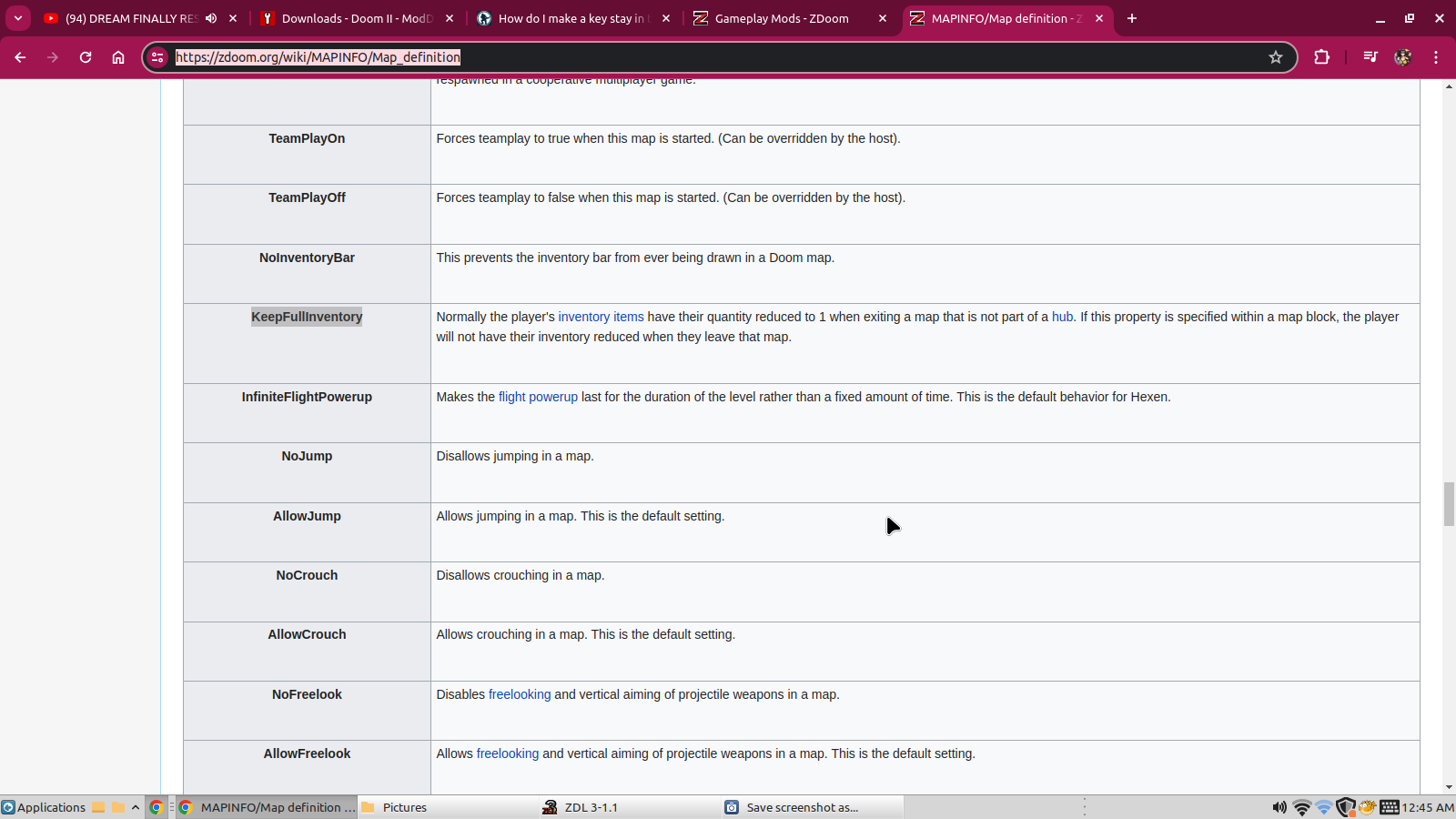Open the Applications menu in taskbar
This screenshot has height=819, width=1456.
44,807
